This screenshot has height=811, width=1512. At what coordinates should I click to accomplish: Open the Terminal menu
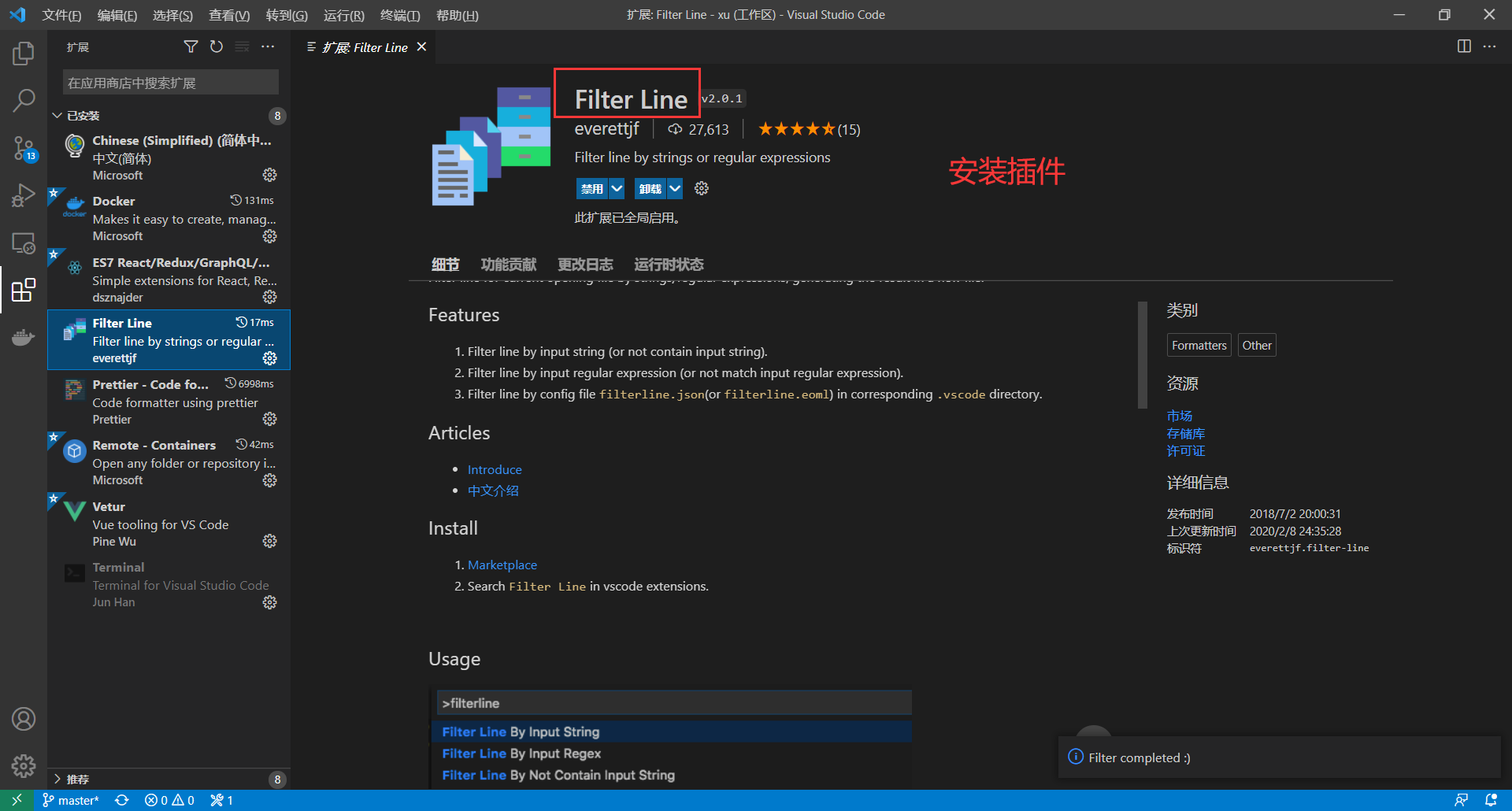tap(400, 15)
